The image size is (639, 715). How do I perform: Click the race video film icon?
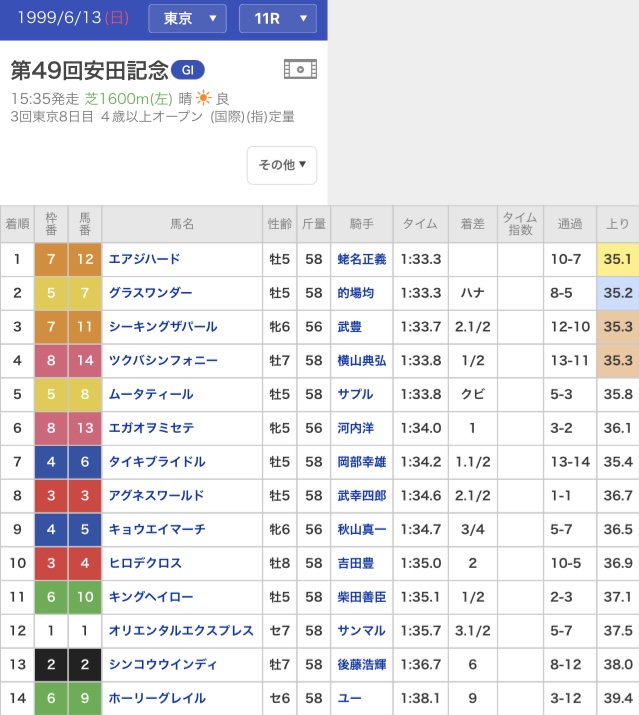pos(300,69)
